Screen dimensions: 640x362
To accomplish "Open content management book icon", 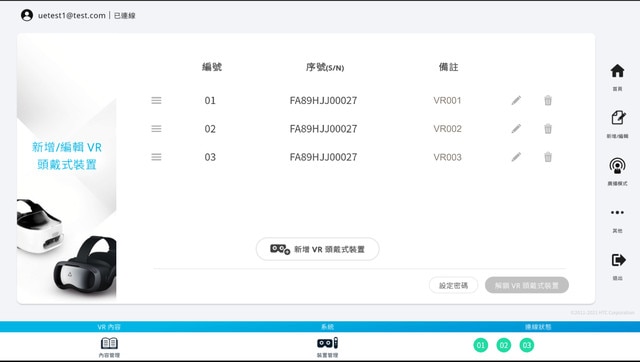I will [x=109, y=343].
